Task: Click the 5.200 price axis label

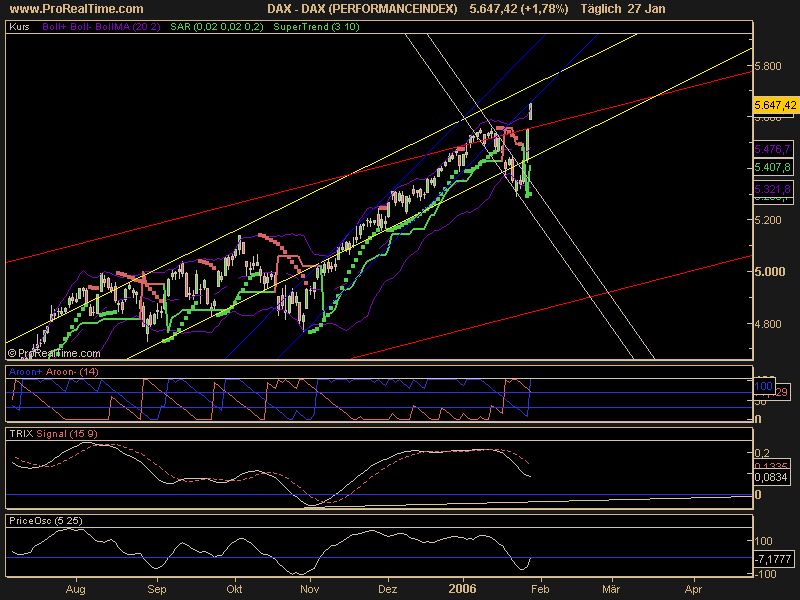Action: tap(767, 220)
